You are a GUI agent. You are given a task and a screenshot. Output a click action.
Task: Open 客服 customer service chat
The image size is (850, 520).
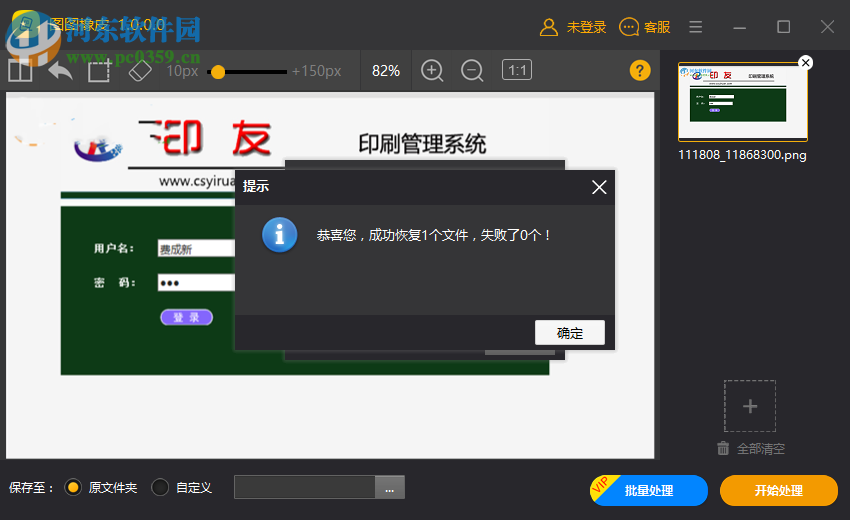point(645,27)
